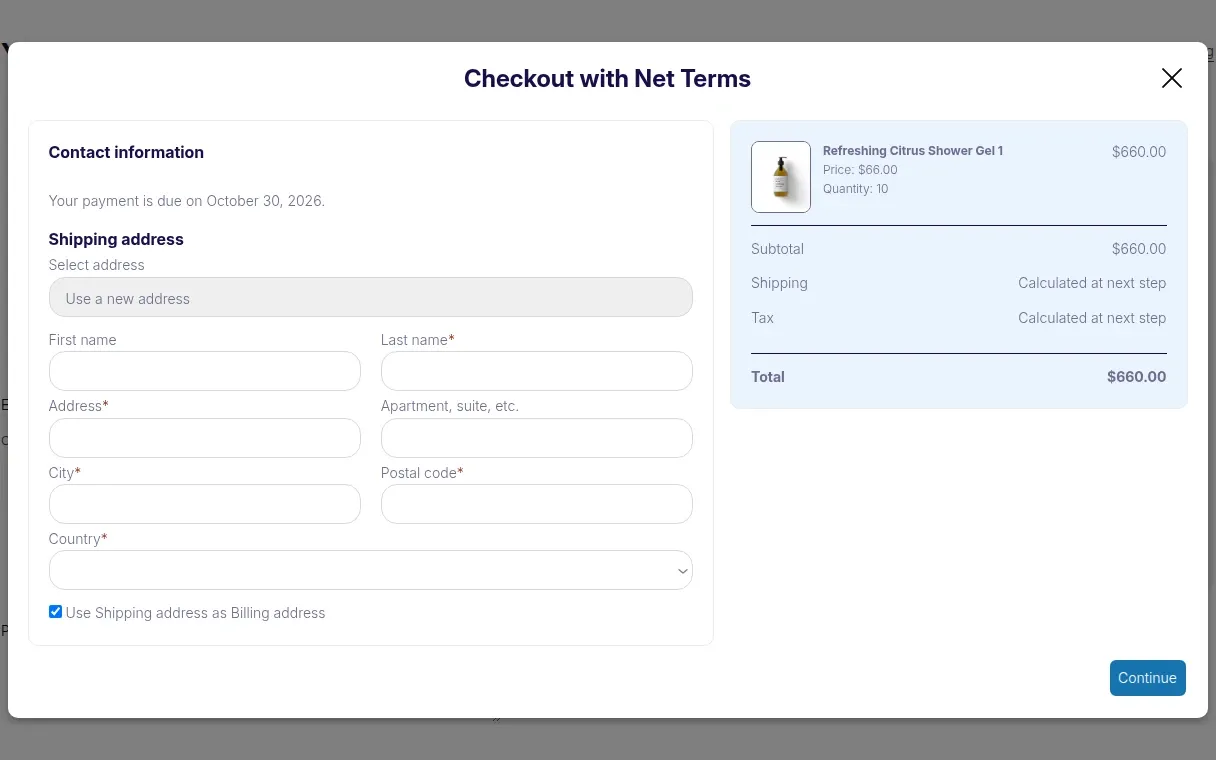Click the Shipping address heading
The height and width of the screenshot is (760, 1216).
(x=116, y=239)
